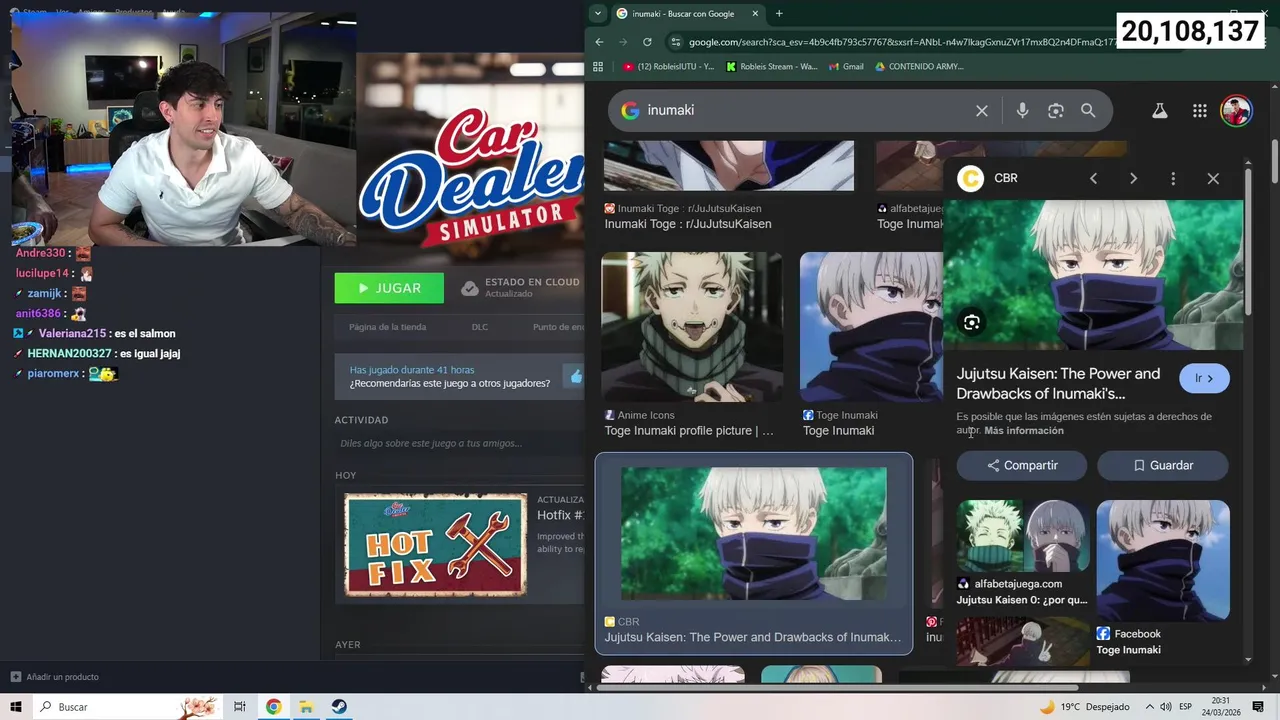Click the thumbs-up recommend button in Steam
The image size is (1280, 720).
[x=575, y=376]
